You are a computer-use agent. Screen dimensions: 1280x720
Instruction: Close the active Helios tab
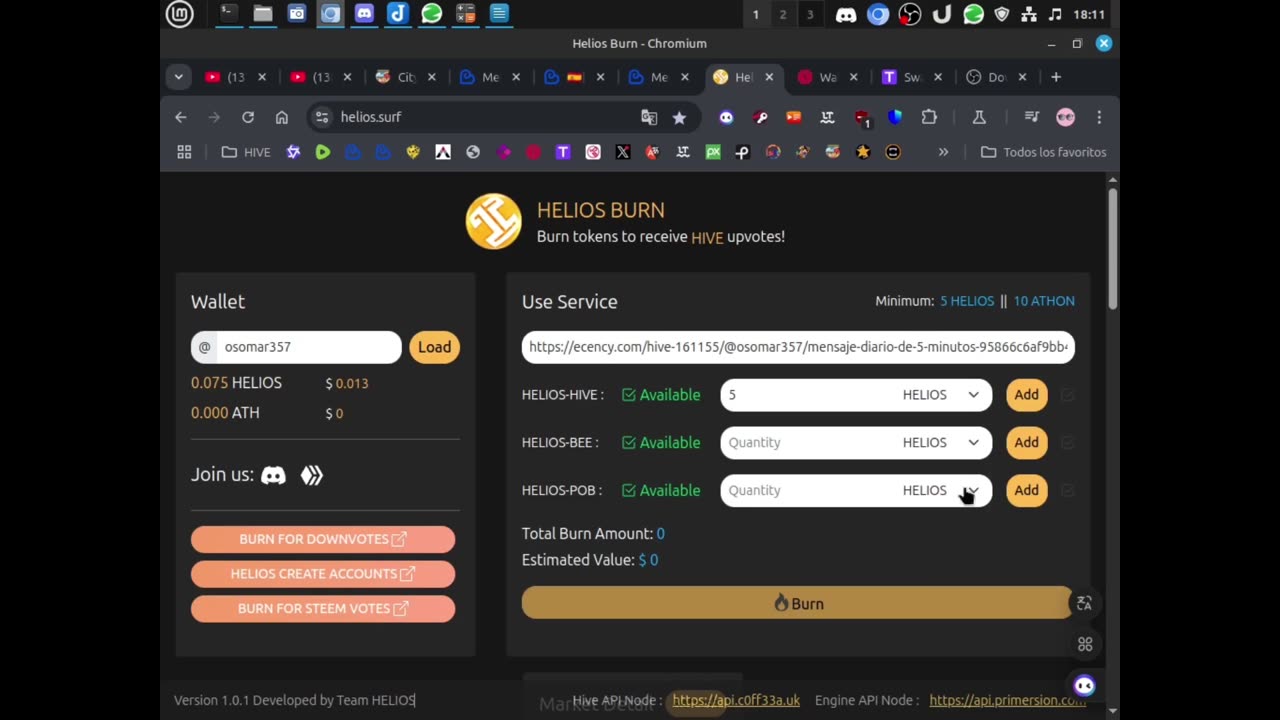(769, 77)
